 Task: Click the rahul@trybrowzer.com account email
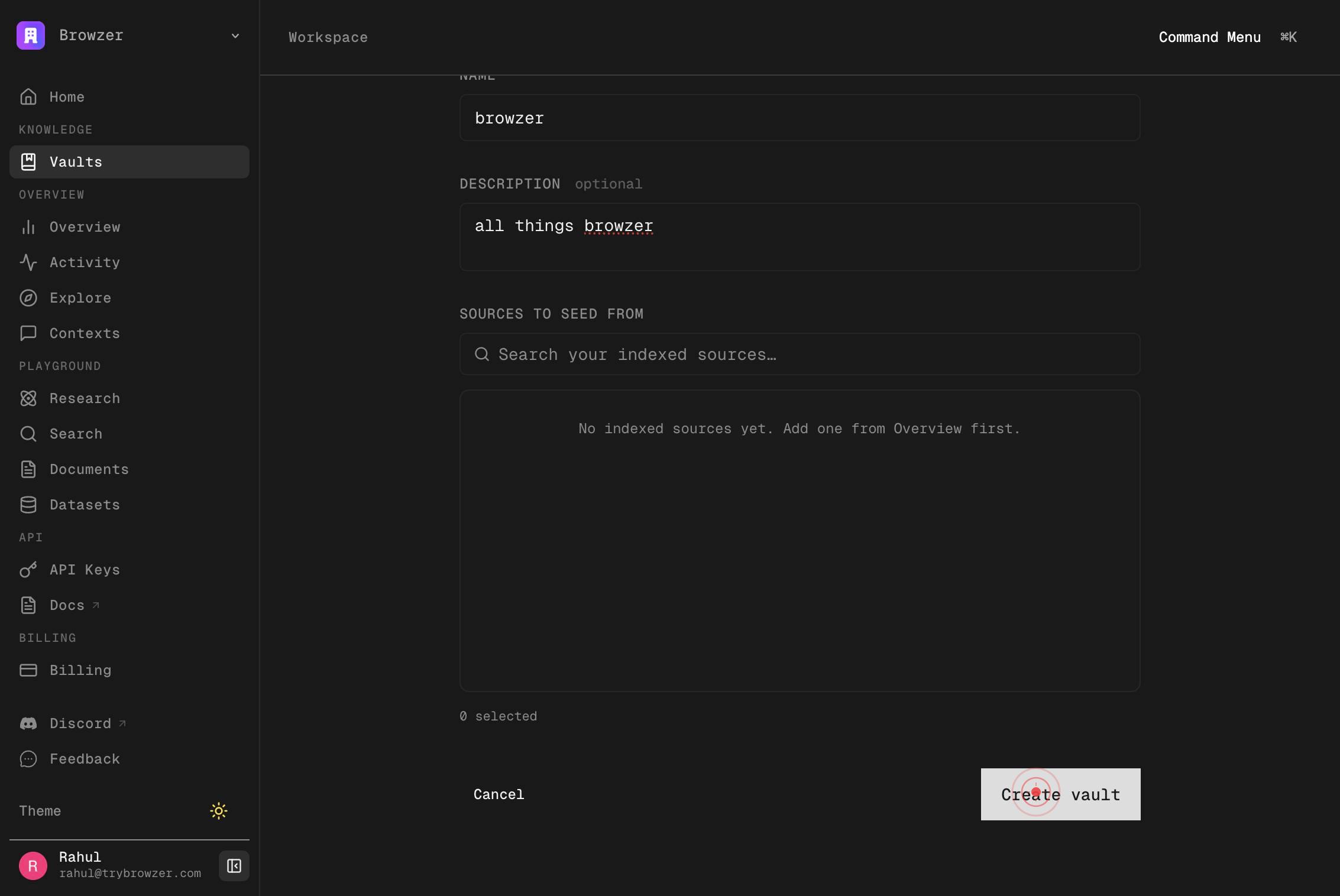[130, 874]
